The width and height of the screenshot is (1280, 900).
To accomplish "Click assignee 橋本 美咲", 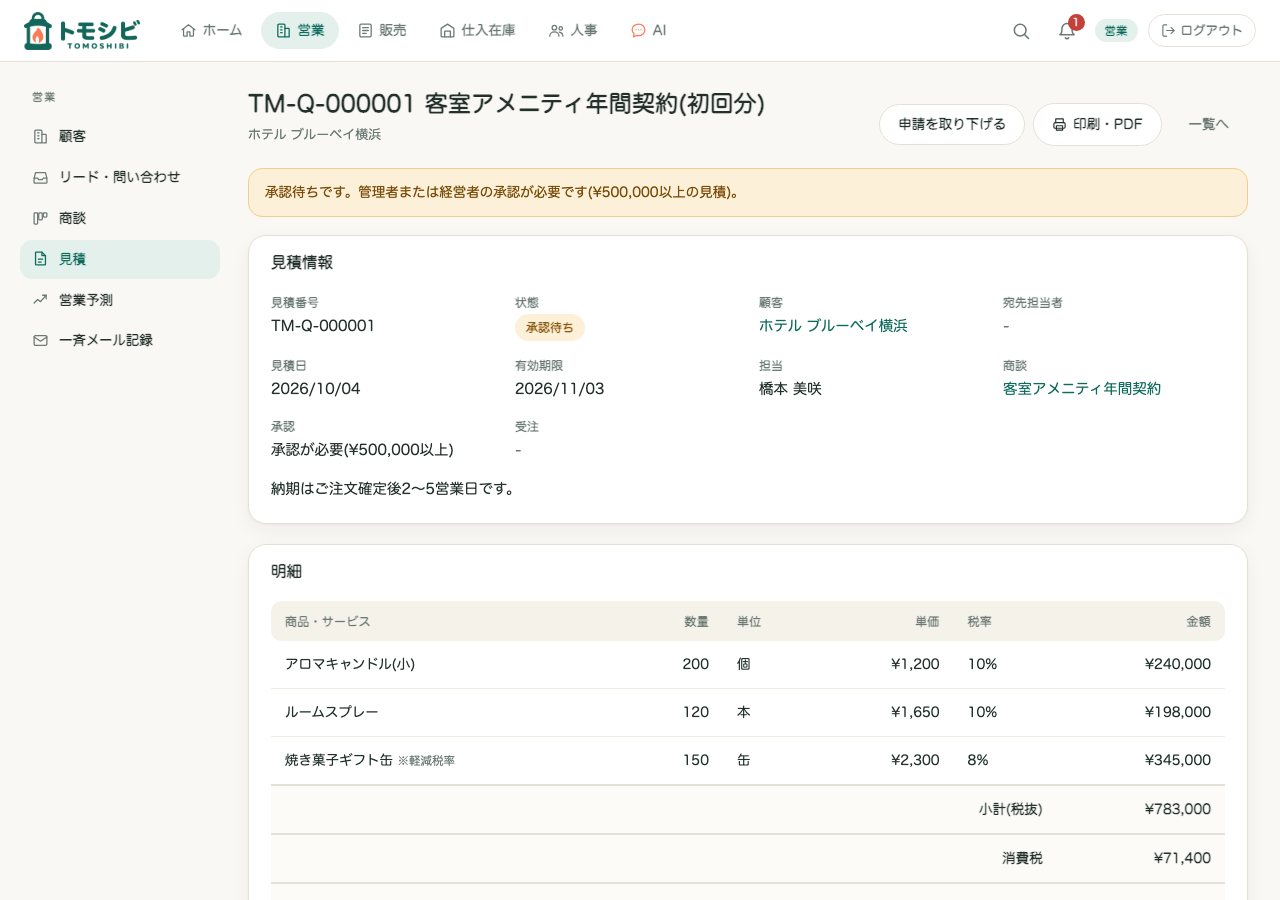I will tap(790, 389).
